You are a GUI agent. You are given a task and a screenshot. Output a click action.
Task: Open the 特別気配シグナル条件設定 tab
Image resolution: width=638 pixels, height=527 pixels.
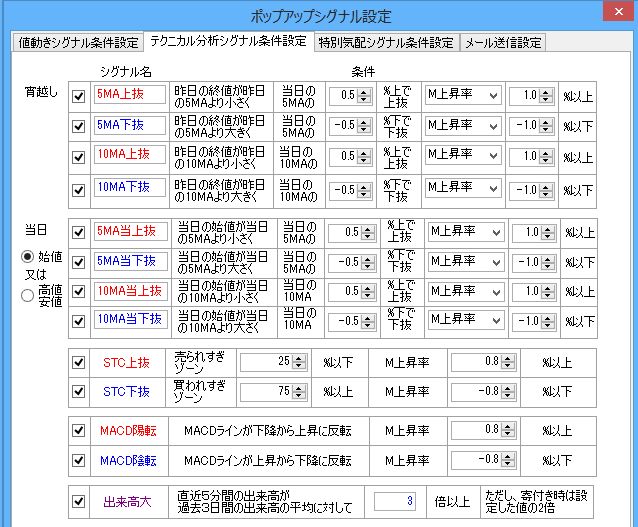386,43
